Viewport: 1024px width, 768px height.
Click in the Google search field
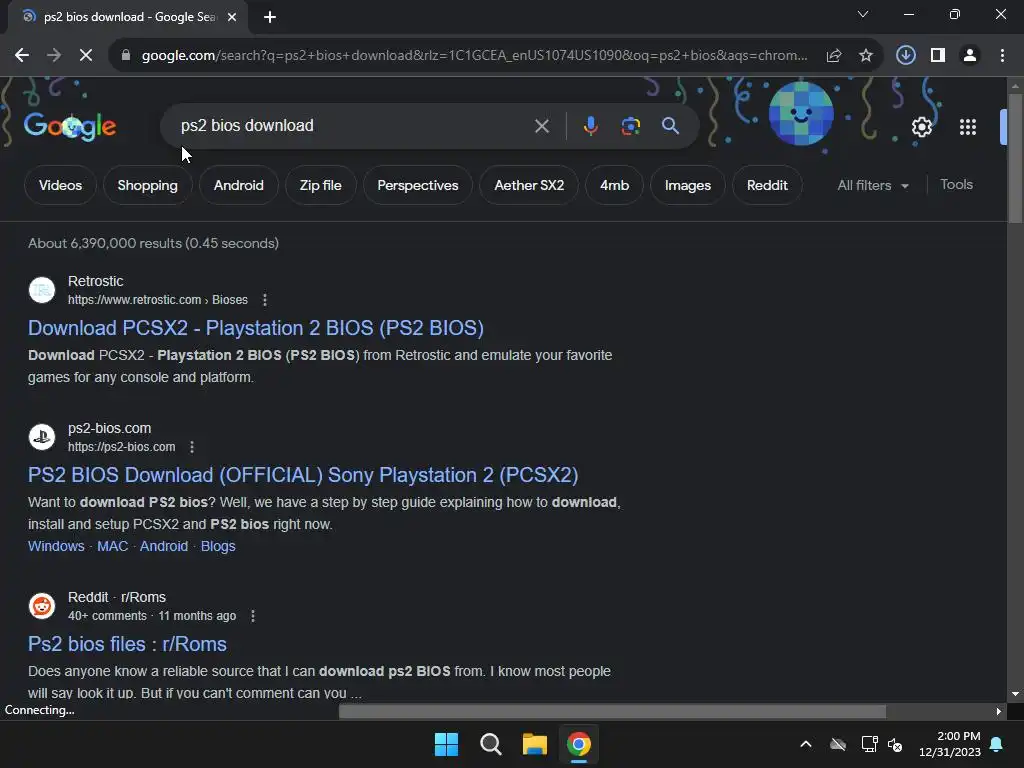click(x=353, y=126)
